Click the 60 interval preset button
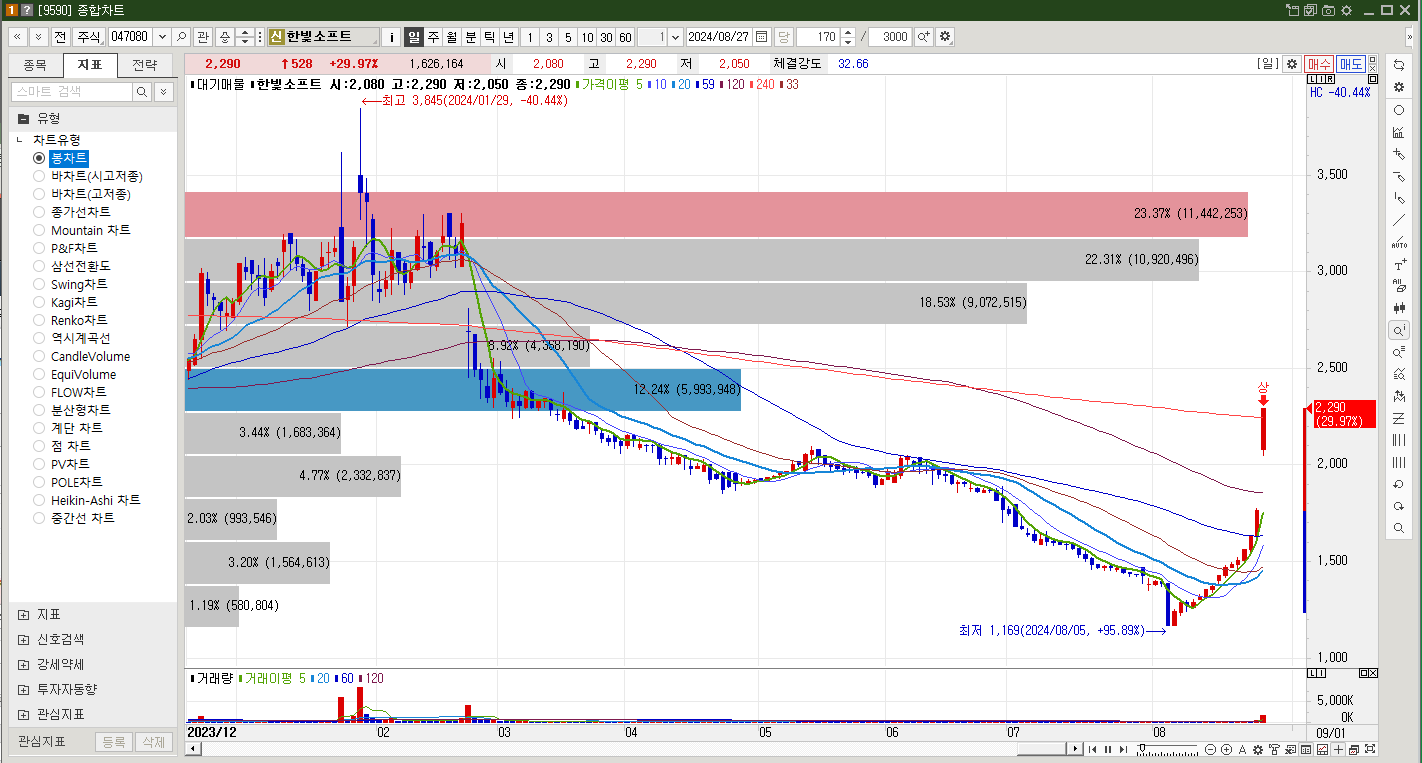The height and width of the screenshot is (763, 1422). 625,36
